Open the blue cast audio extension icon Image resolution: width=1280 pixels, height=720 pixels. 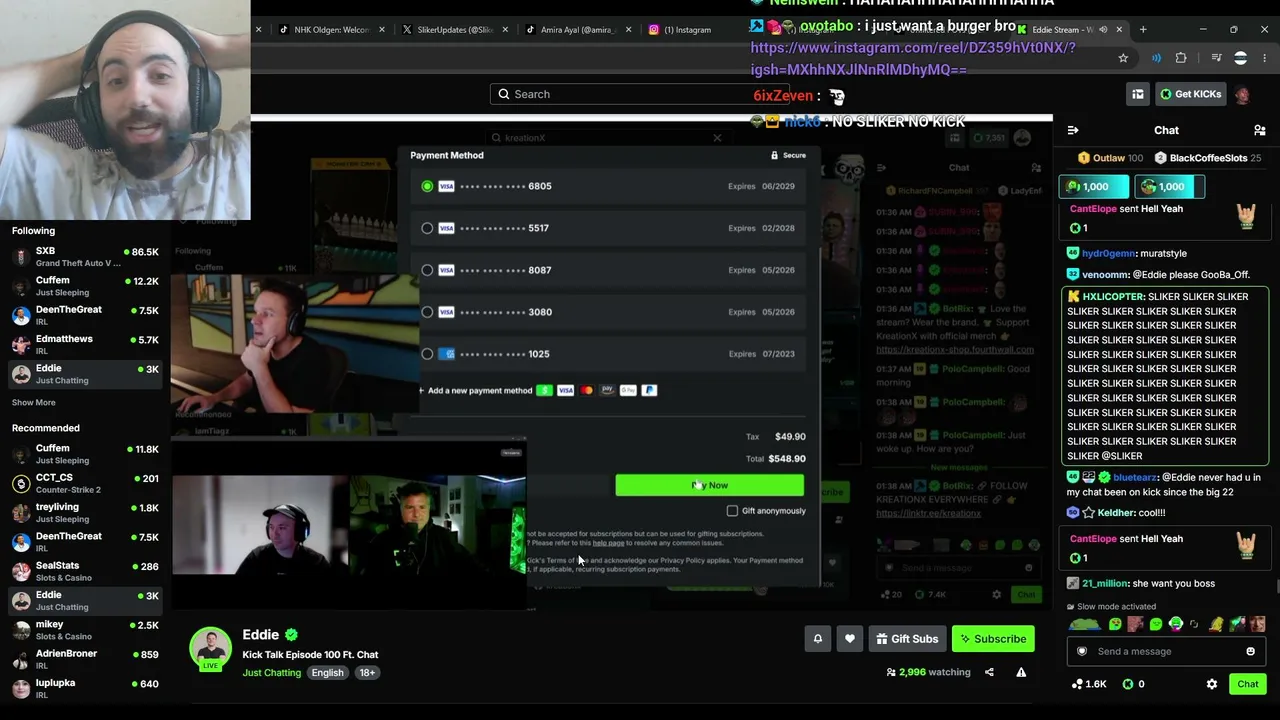click(x=1156, y=58)
